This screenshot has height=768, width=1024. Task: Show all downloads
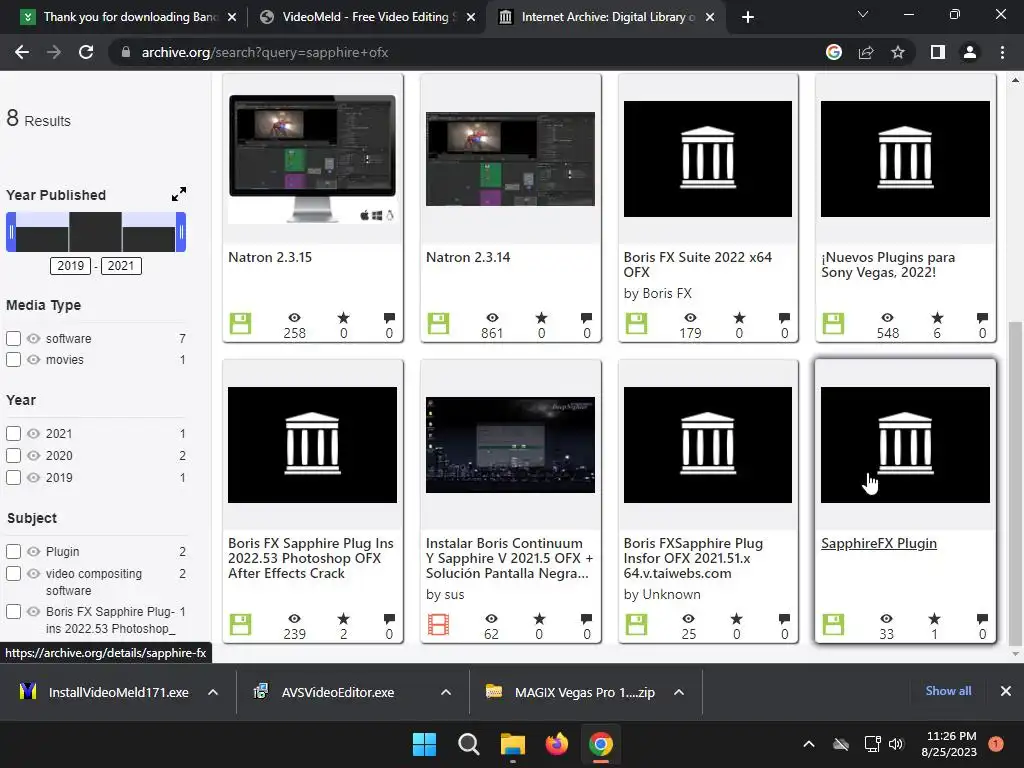[948, 691]
